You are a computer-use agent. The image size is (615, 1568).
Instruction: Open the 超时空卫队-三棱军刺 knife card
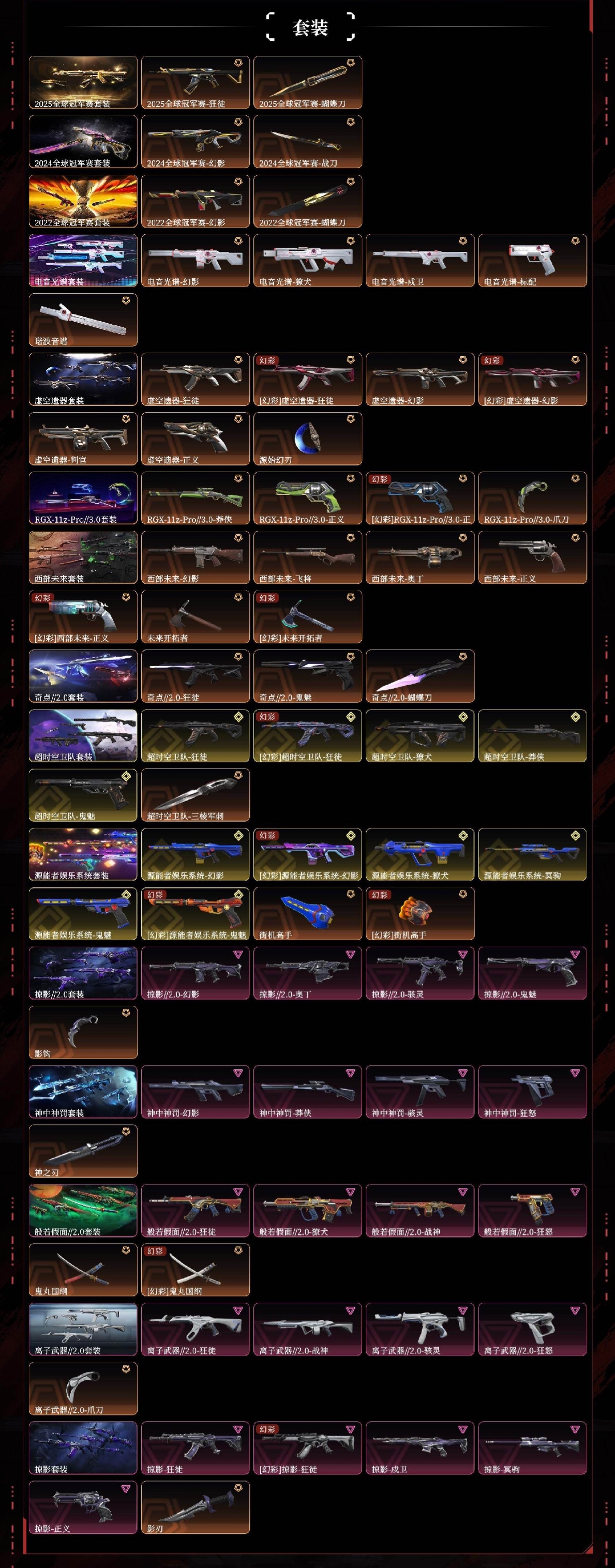[196, 795]
